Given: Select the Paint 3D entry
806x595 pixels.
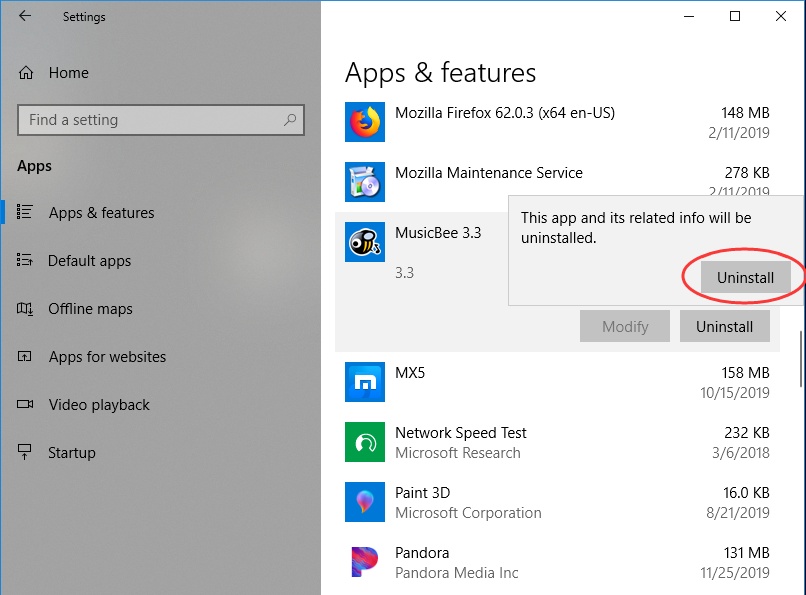Looking at the screenshot, I should point(557,502).
